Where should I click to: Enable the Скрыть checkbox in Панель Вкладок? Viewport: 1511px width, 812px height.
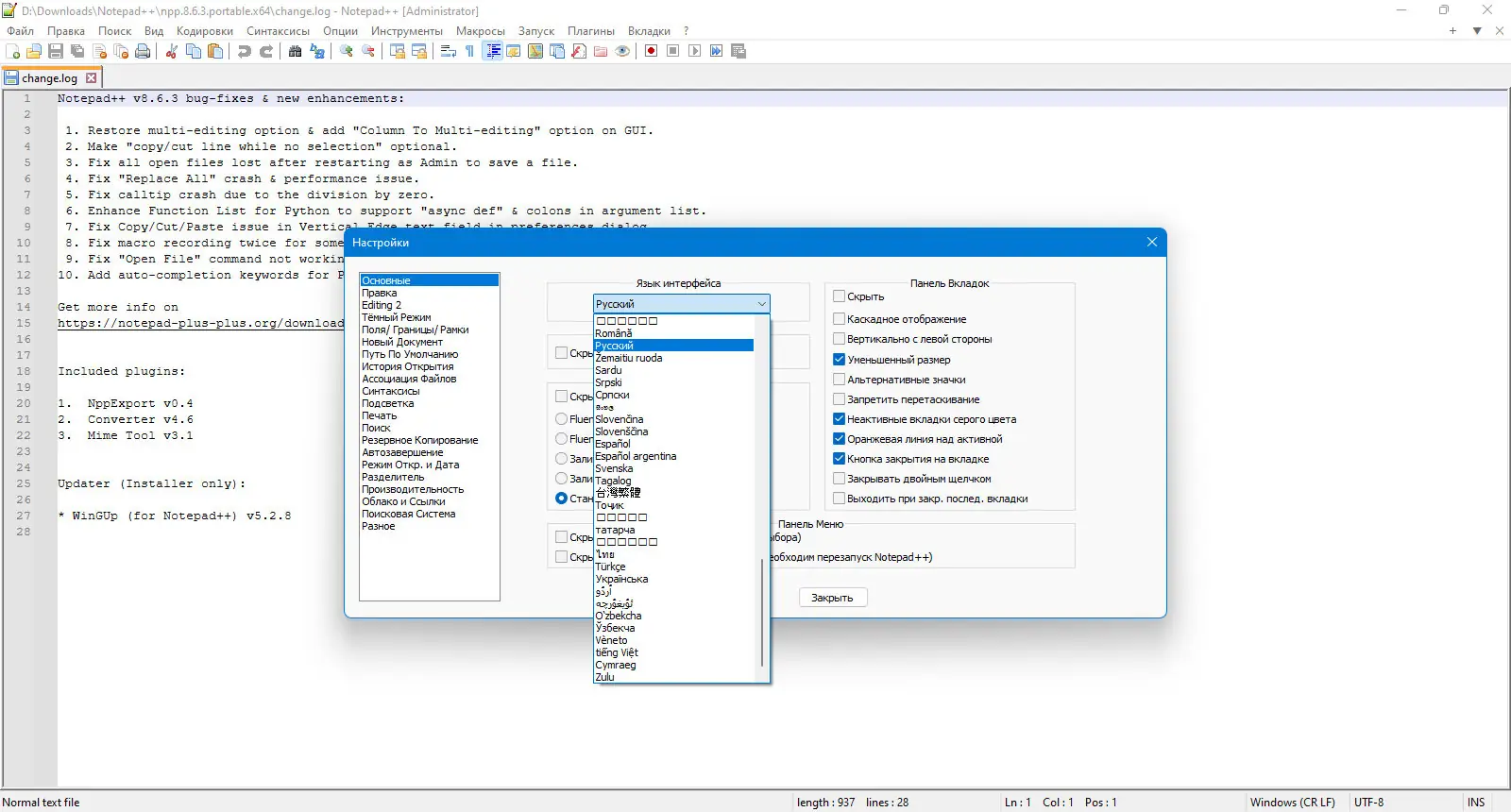click(839, 296)
